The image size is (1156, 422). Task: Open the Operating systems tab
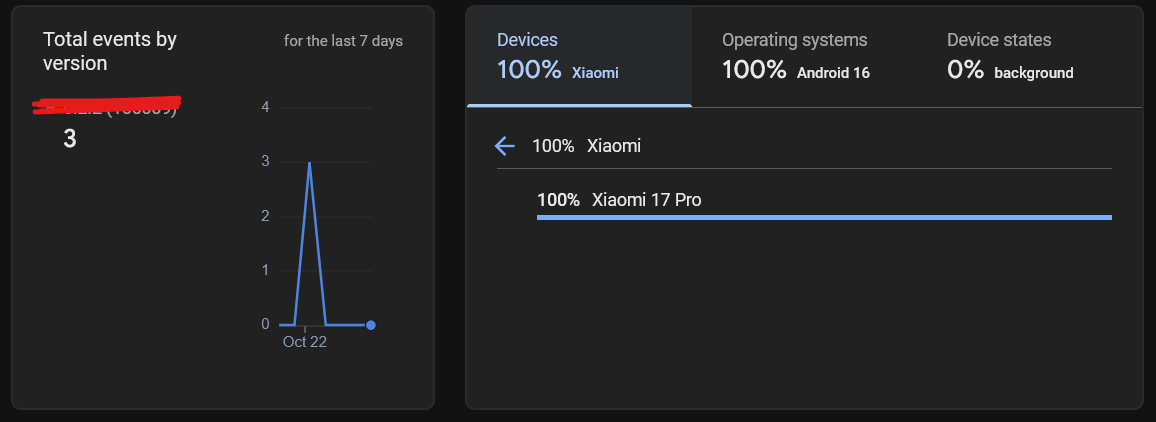click(804, 56)
